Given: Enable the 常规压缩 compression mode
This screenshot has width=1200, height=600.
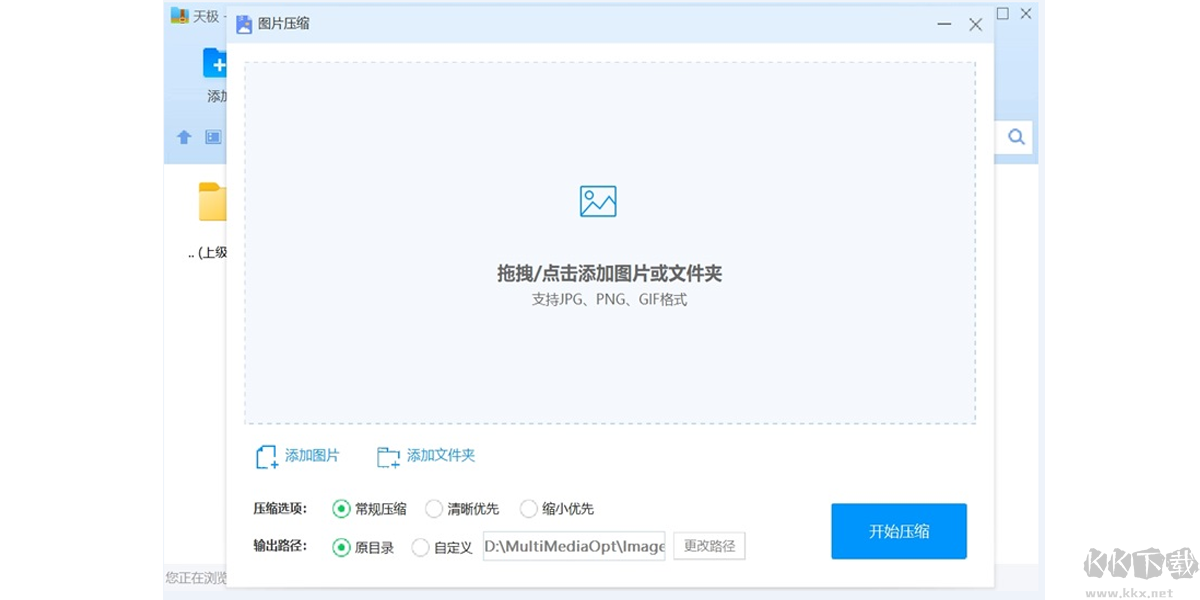Looking at the screenshot, I should pyautogui.click(x=341, y=508).
